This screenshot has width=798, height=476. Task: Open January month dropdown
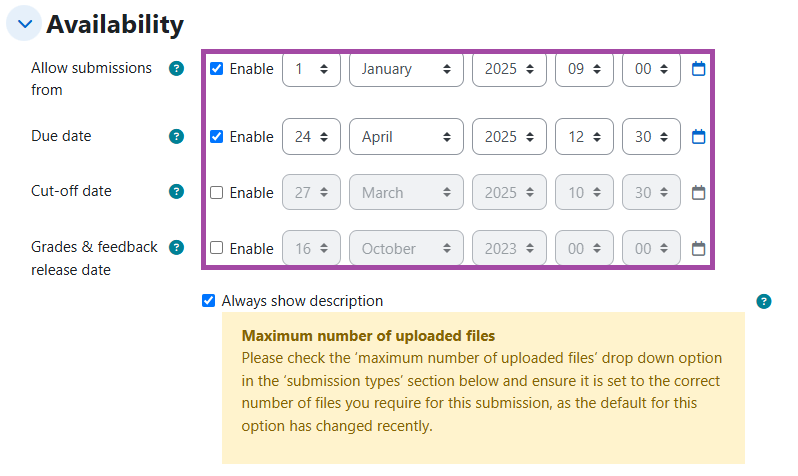pyautogui.click(x=406, y=69)
